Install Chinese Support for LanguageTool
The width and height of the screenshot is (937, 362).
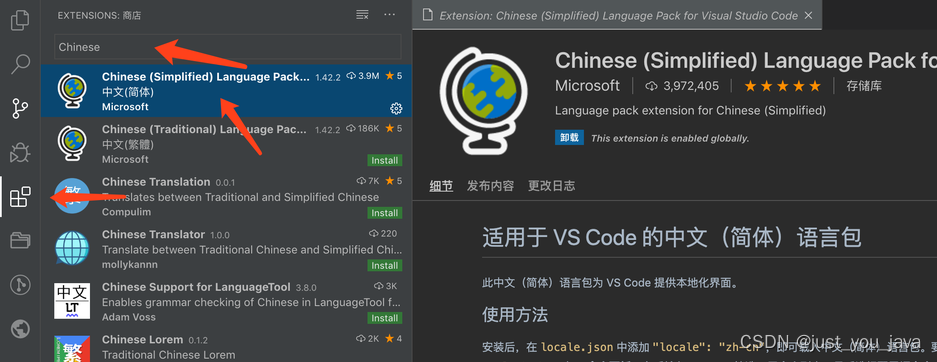click(x=384, y=318)
